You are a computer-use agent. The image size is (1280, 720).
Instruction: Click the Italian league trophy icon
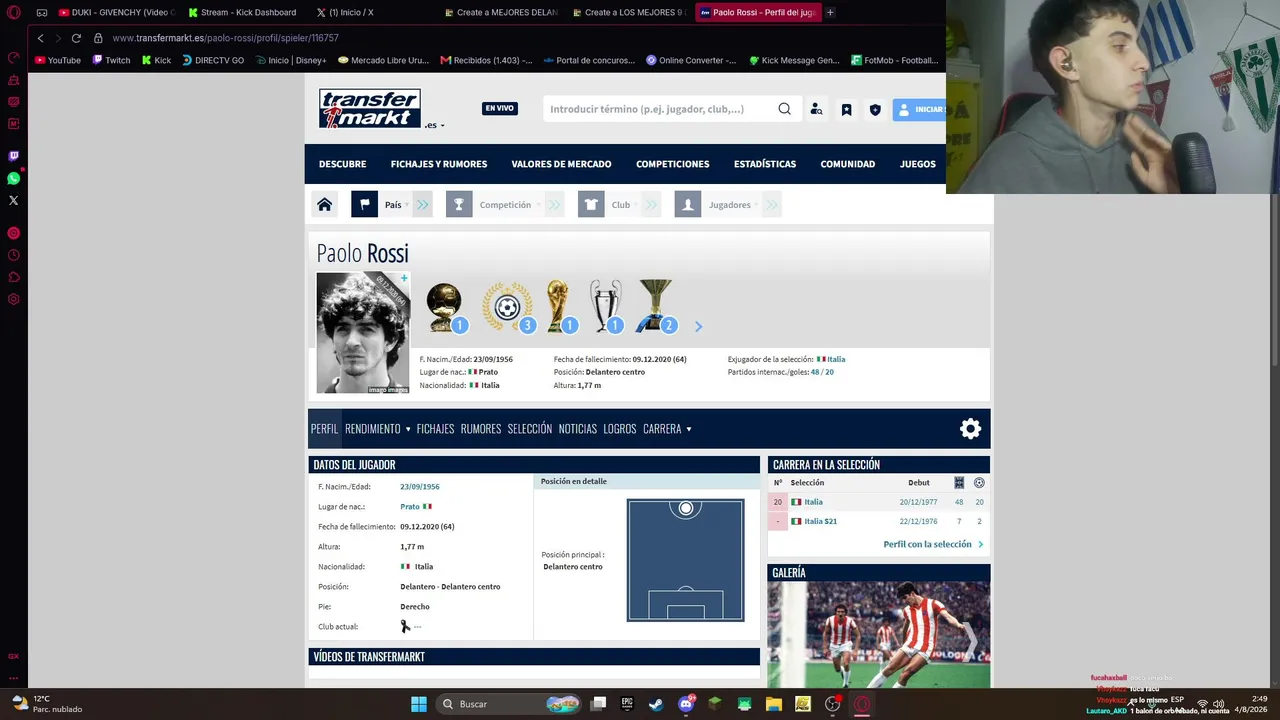coord(656,306)
